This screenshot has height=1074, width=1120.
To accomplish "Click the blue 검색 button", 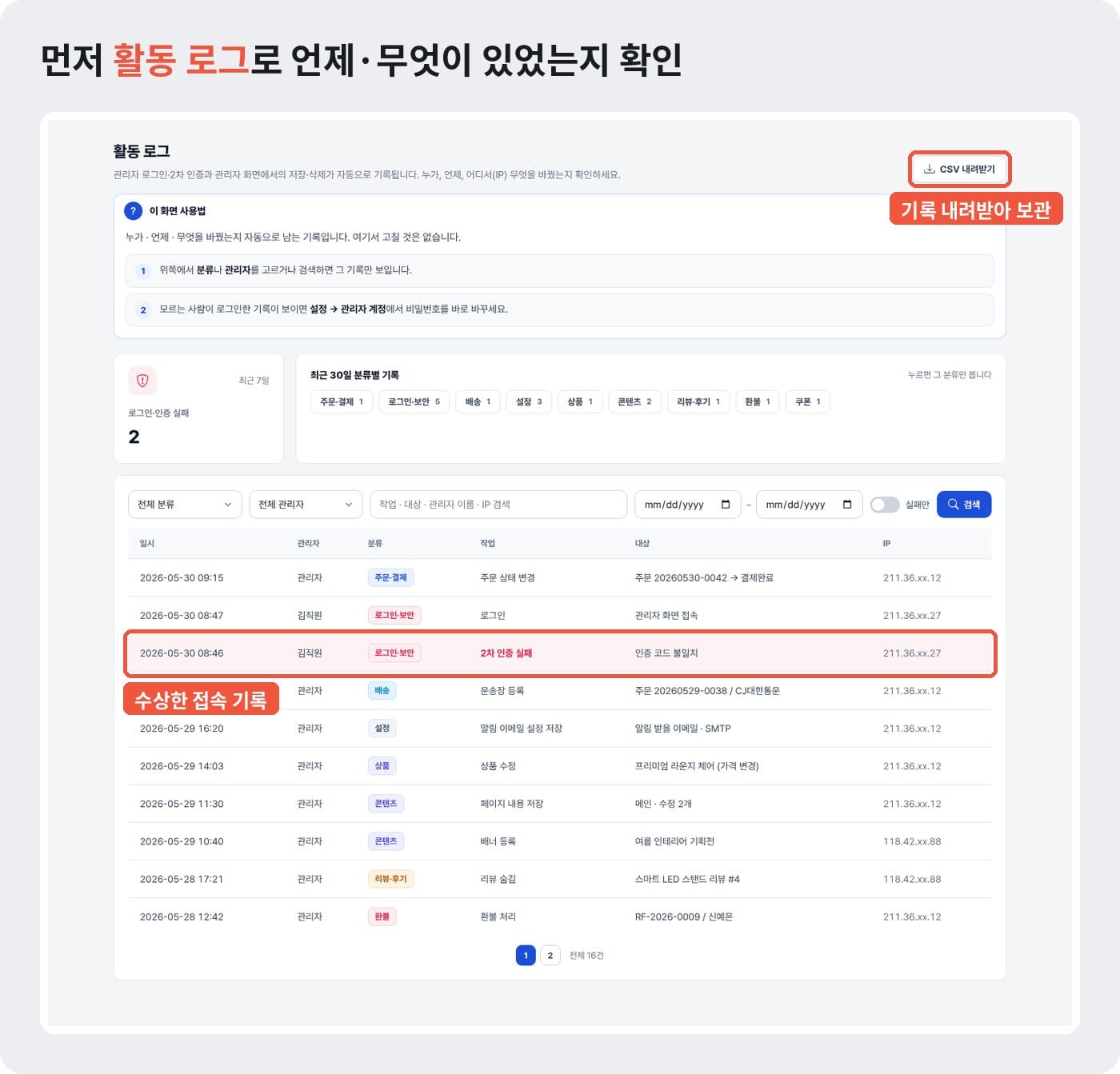I will (x=964, y=505).
